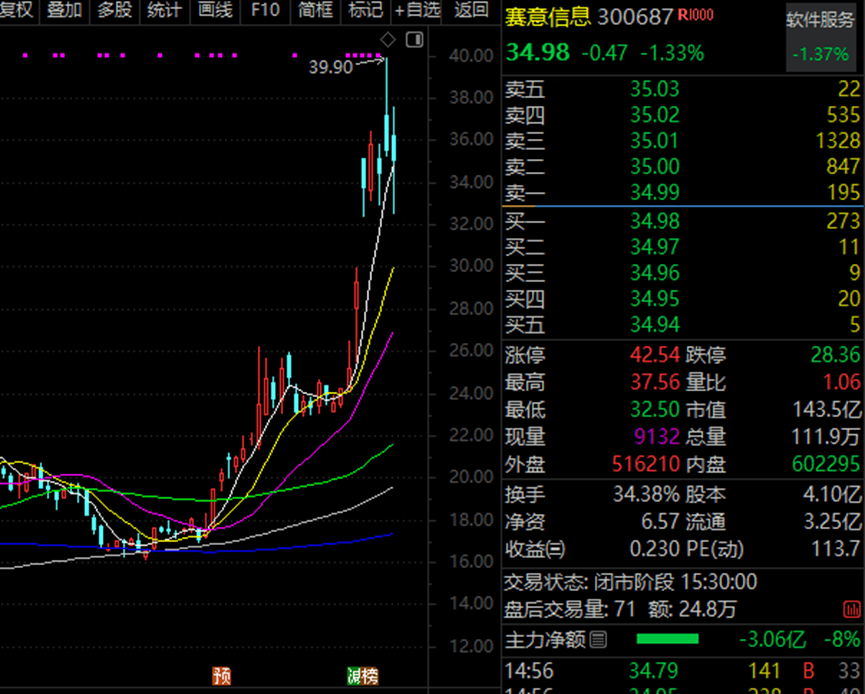Click the orange 预 forecast marker
The width and height of the screenshot is (865, 694).
coord(220,676)
